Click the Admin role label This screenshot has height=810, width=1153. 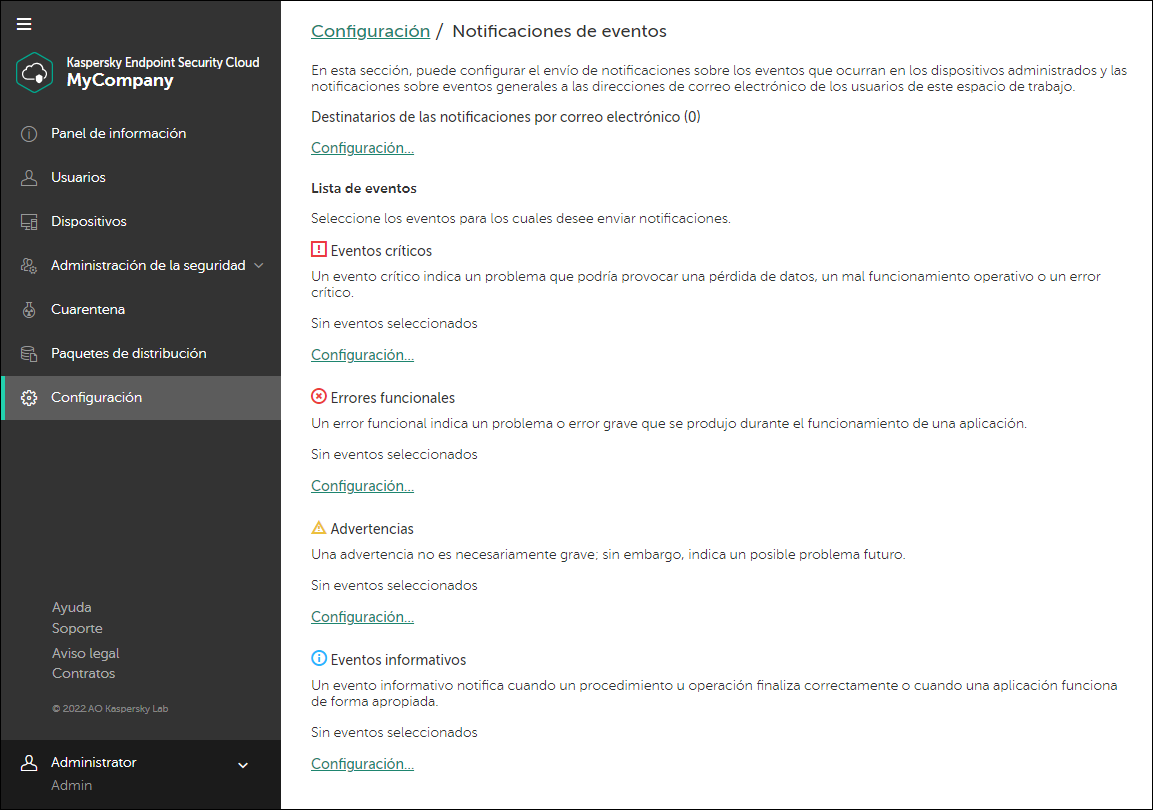[71, 786]
